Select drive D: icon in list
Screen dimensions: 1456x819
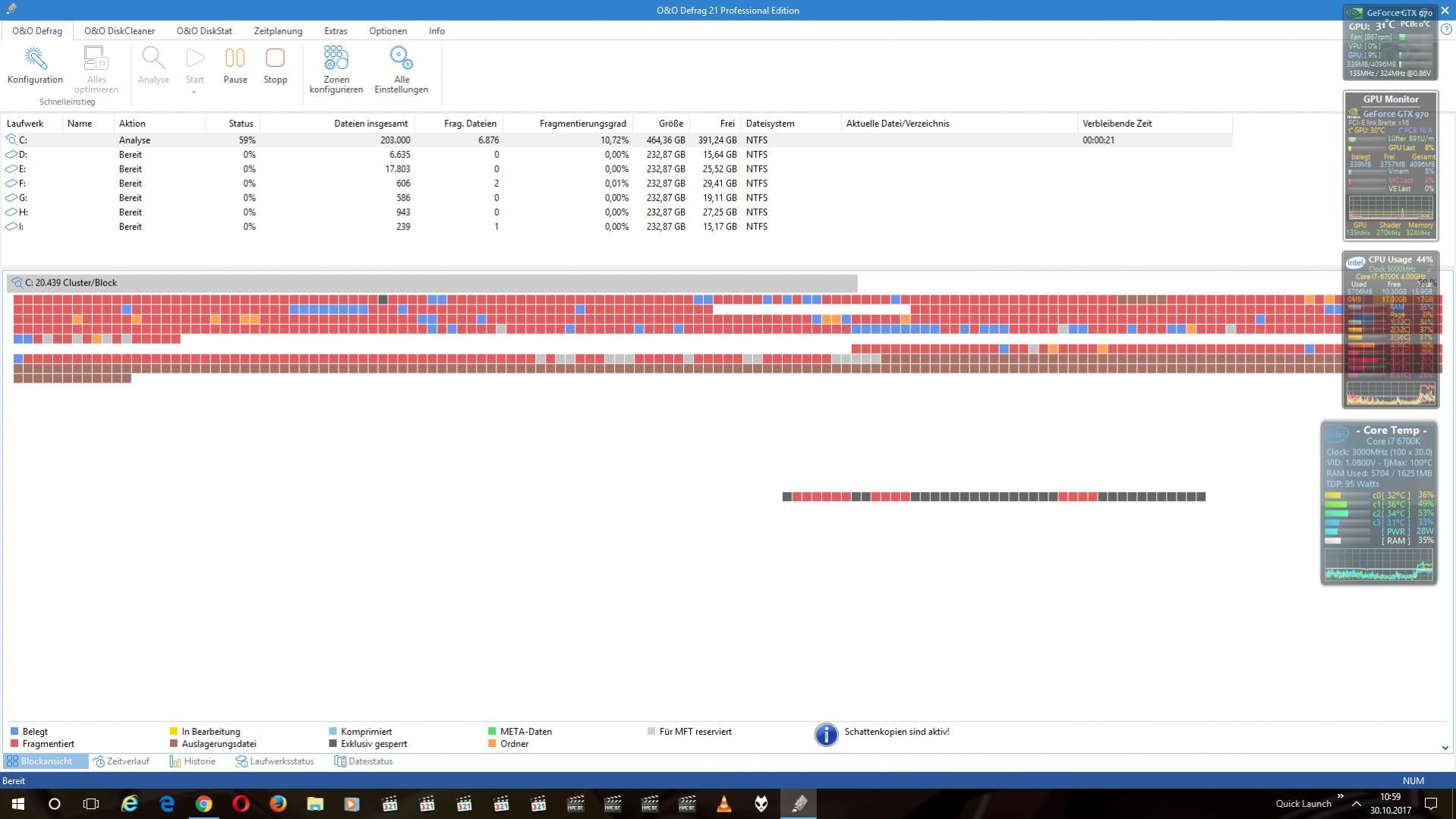pyautogui.click(x=11, y=154)
